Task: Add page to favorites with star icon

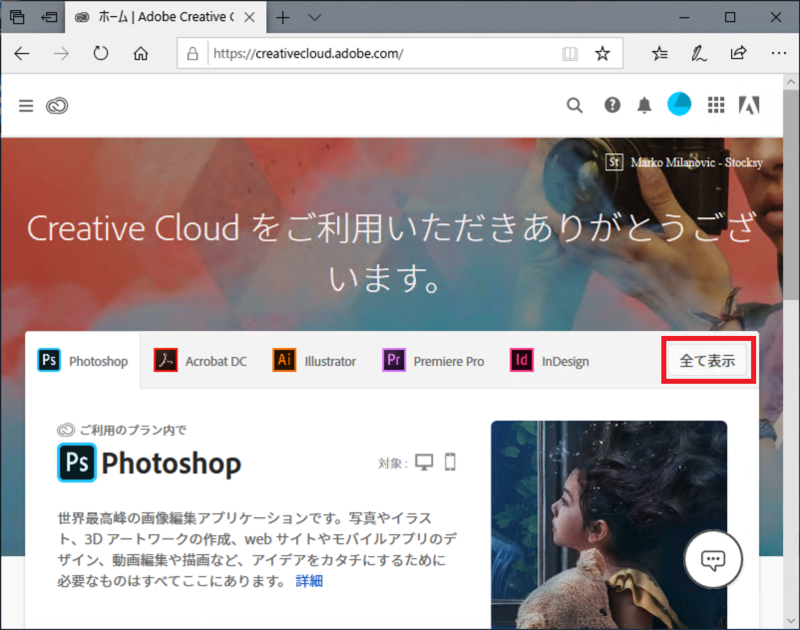Action: pyautogui.click(x=601, y=53)
